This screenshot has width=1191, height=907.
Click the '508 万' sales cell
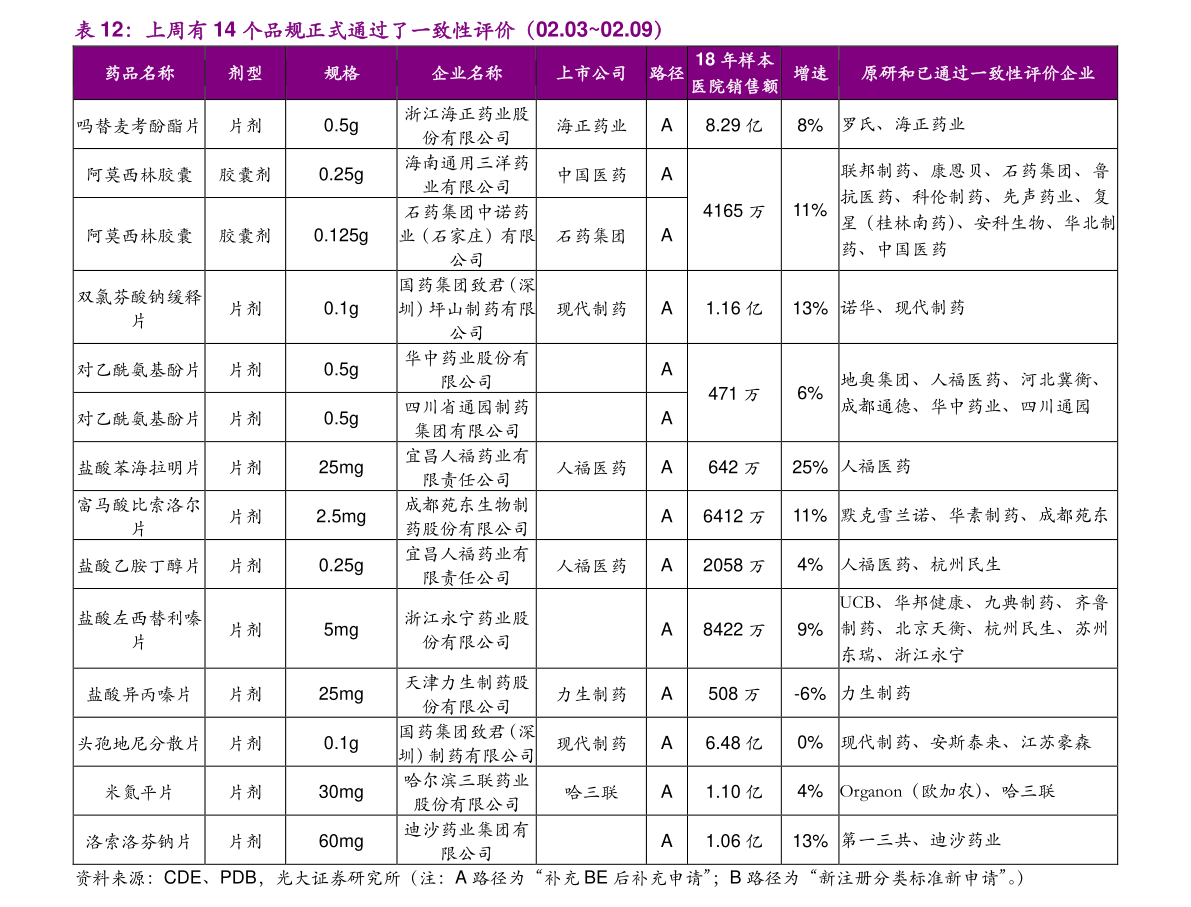pos(734,694)
